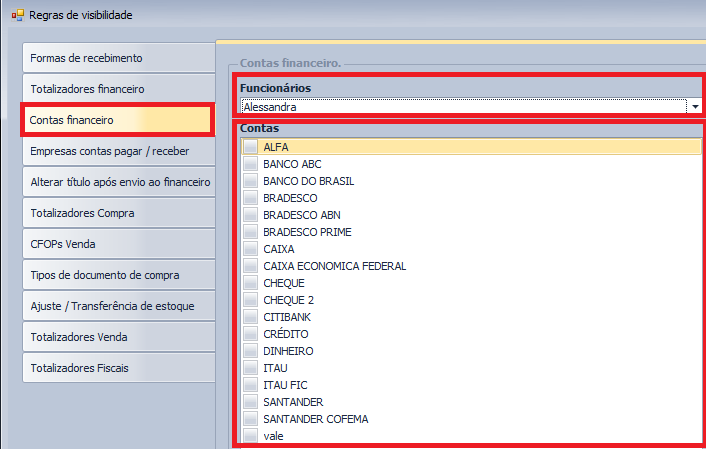Go to Alterar título após envio ao financeiro
This screenshot has width=706, height=449.
pos(119,182)
